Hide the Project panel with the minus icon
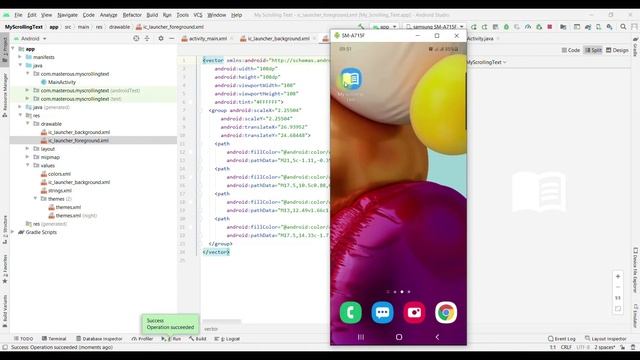The width and height of the screenshot is (640, 360). click(x=171, y=38)
